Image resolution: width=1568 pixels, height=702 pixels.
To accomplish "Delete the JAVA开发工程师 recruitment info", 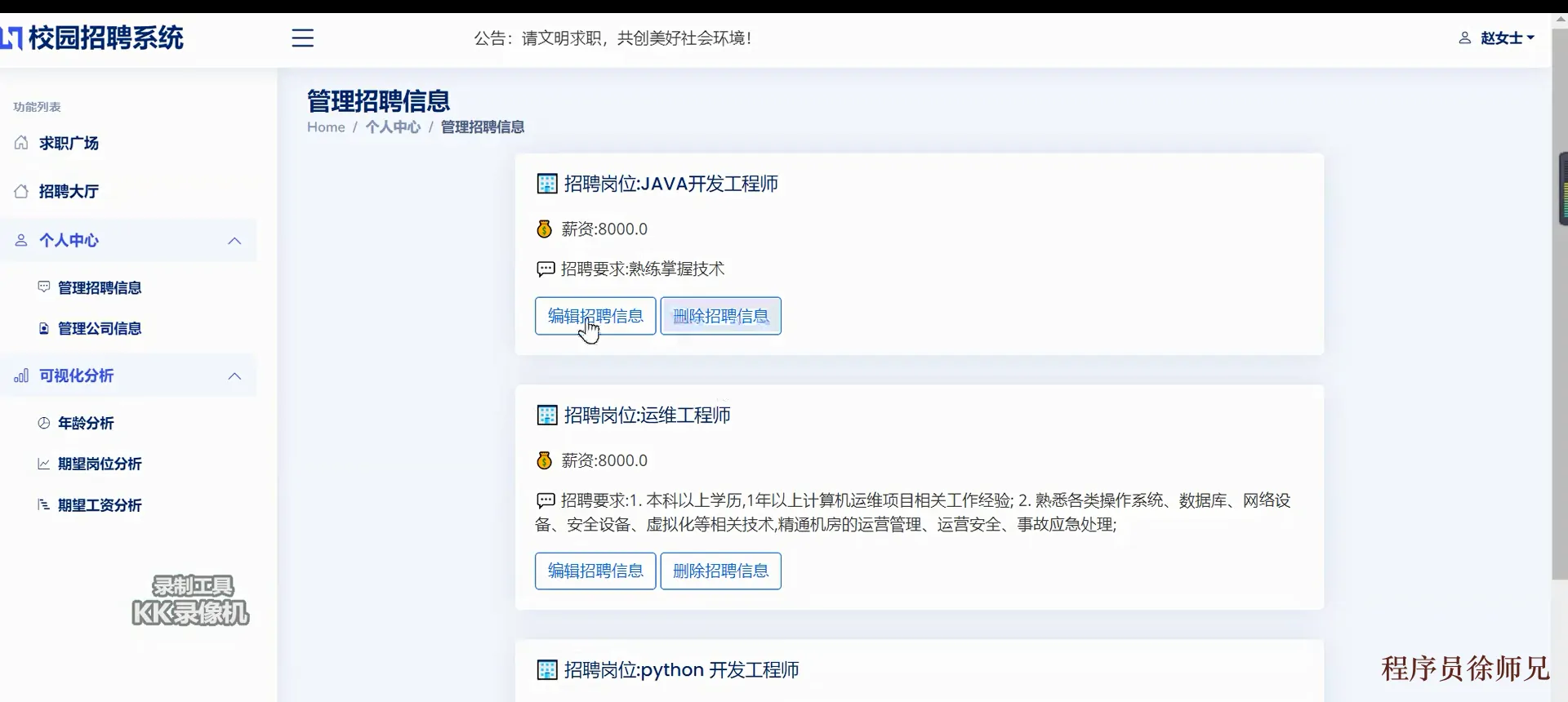I will pos(720,316).
